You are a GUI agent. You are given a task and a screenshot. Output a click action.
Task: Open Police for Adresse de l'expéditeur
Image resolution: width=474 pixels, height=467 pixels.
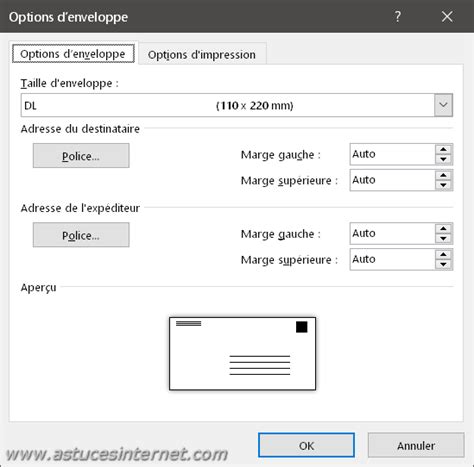point(81,235)
